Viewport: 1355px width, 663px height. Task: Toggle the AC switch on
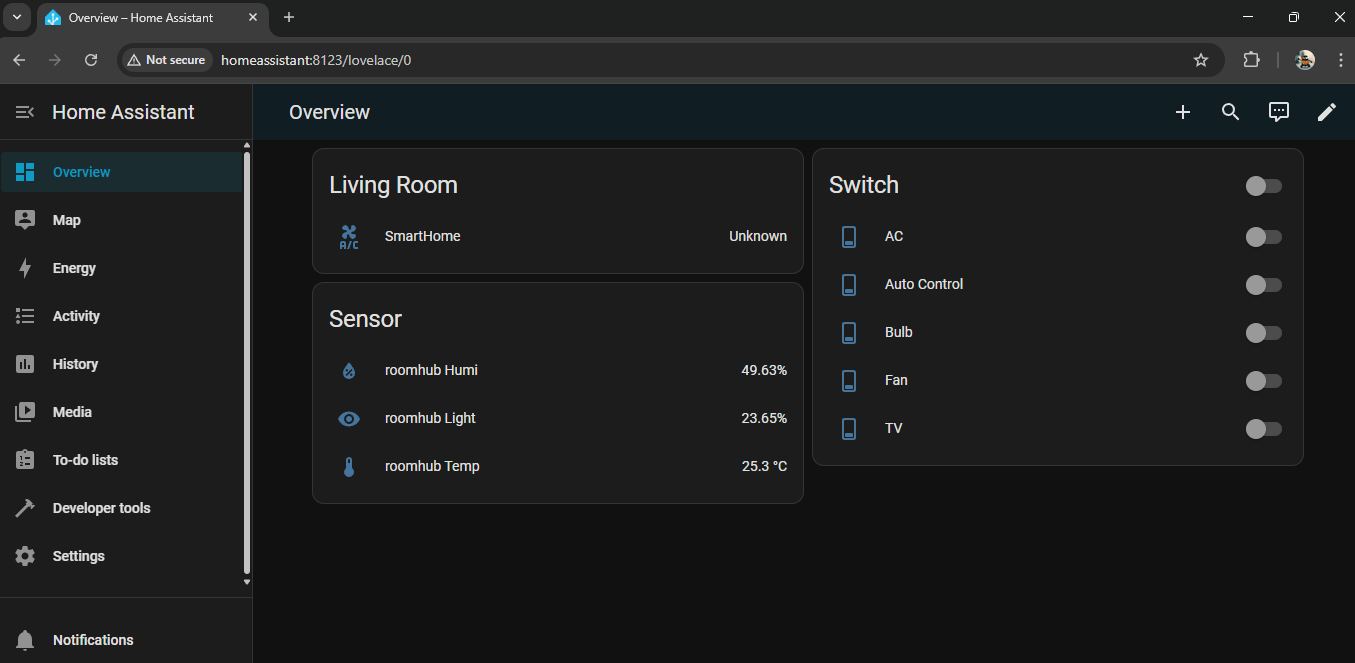pos(1263,237)
